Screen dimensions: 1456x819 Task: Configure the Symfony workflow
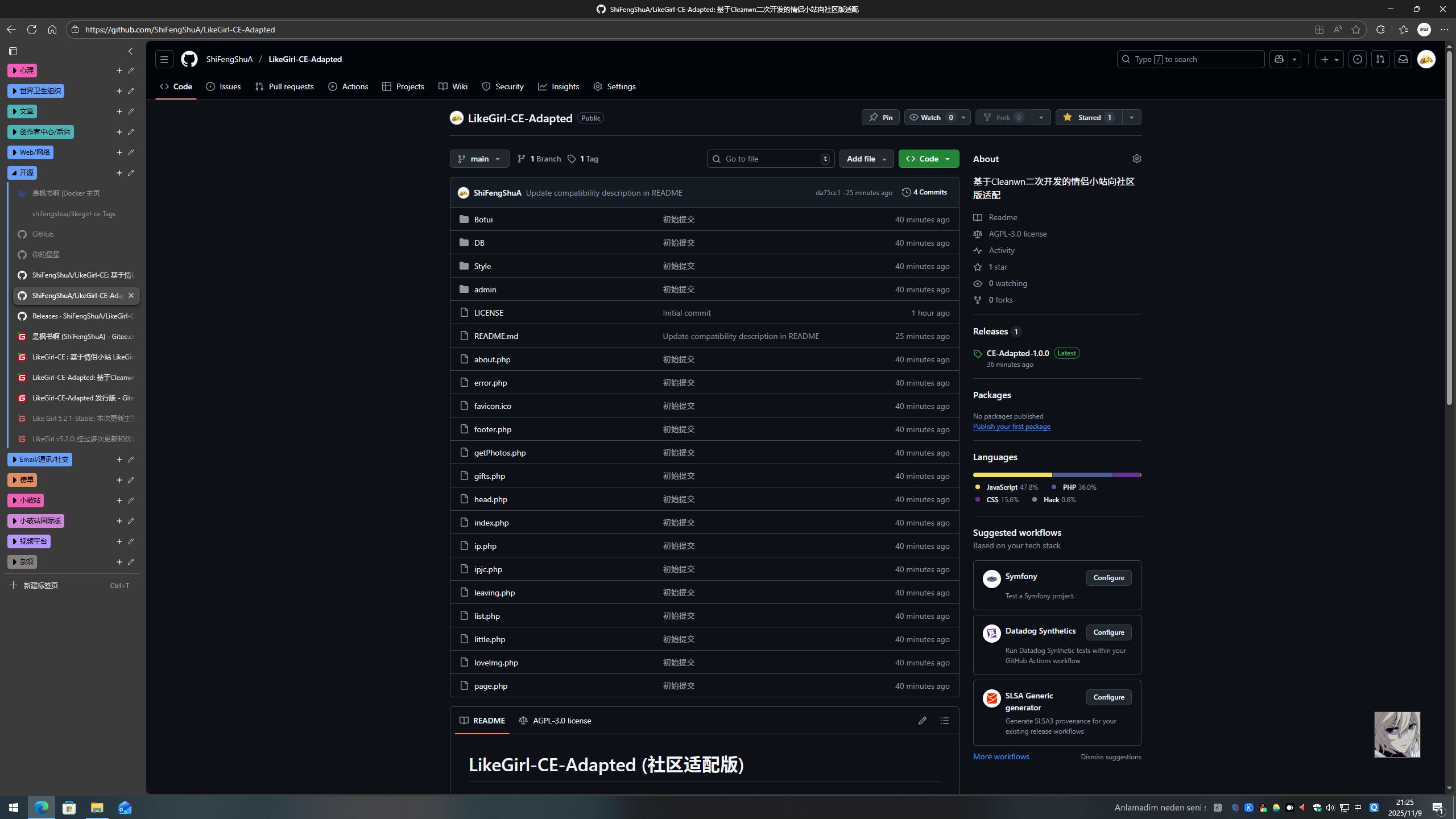tap(1108, 578)
